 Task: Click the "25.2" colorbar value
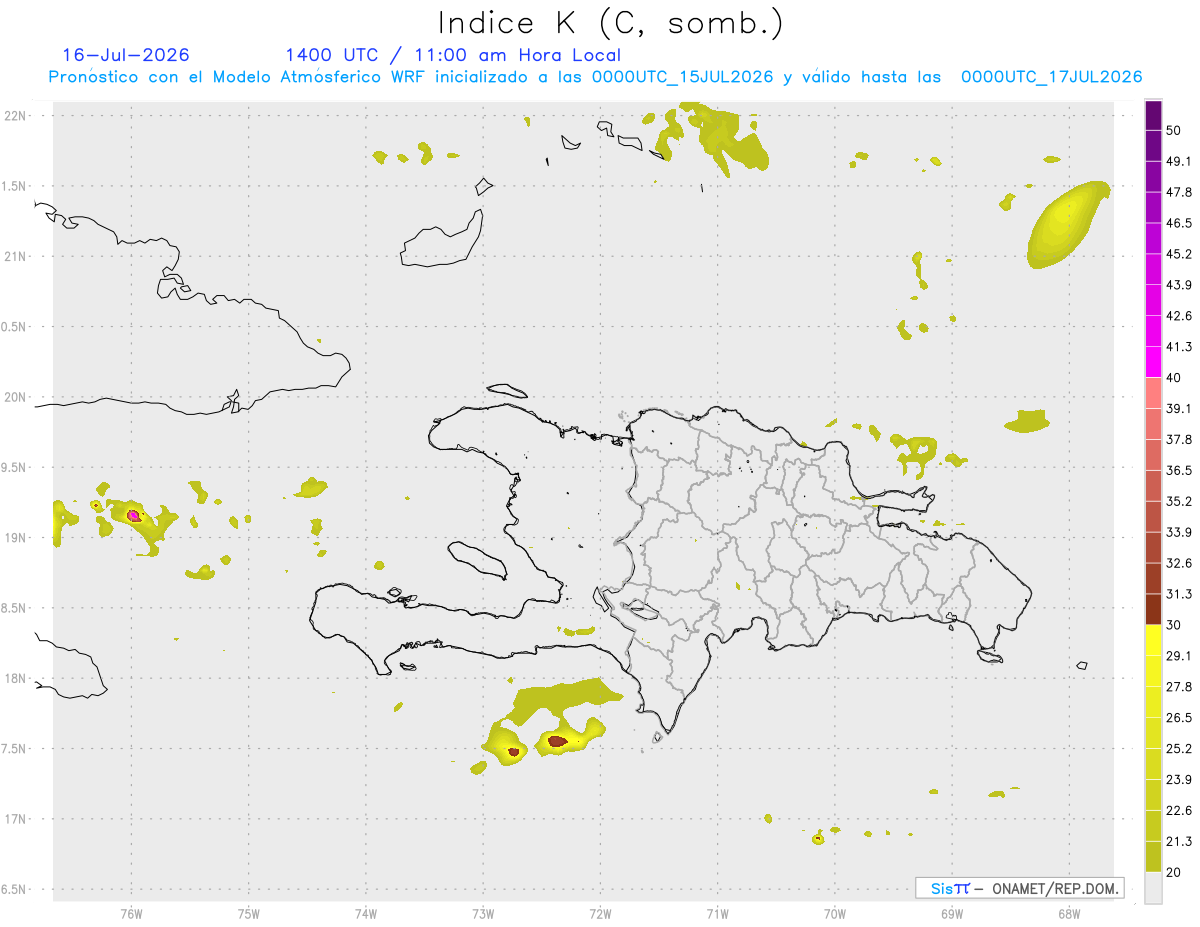click(x=1179, y=749)
